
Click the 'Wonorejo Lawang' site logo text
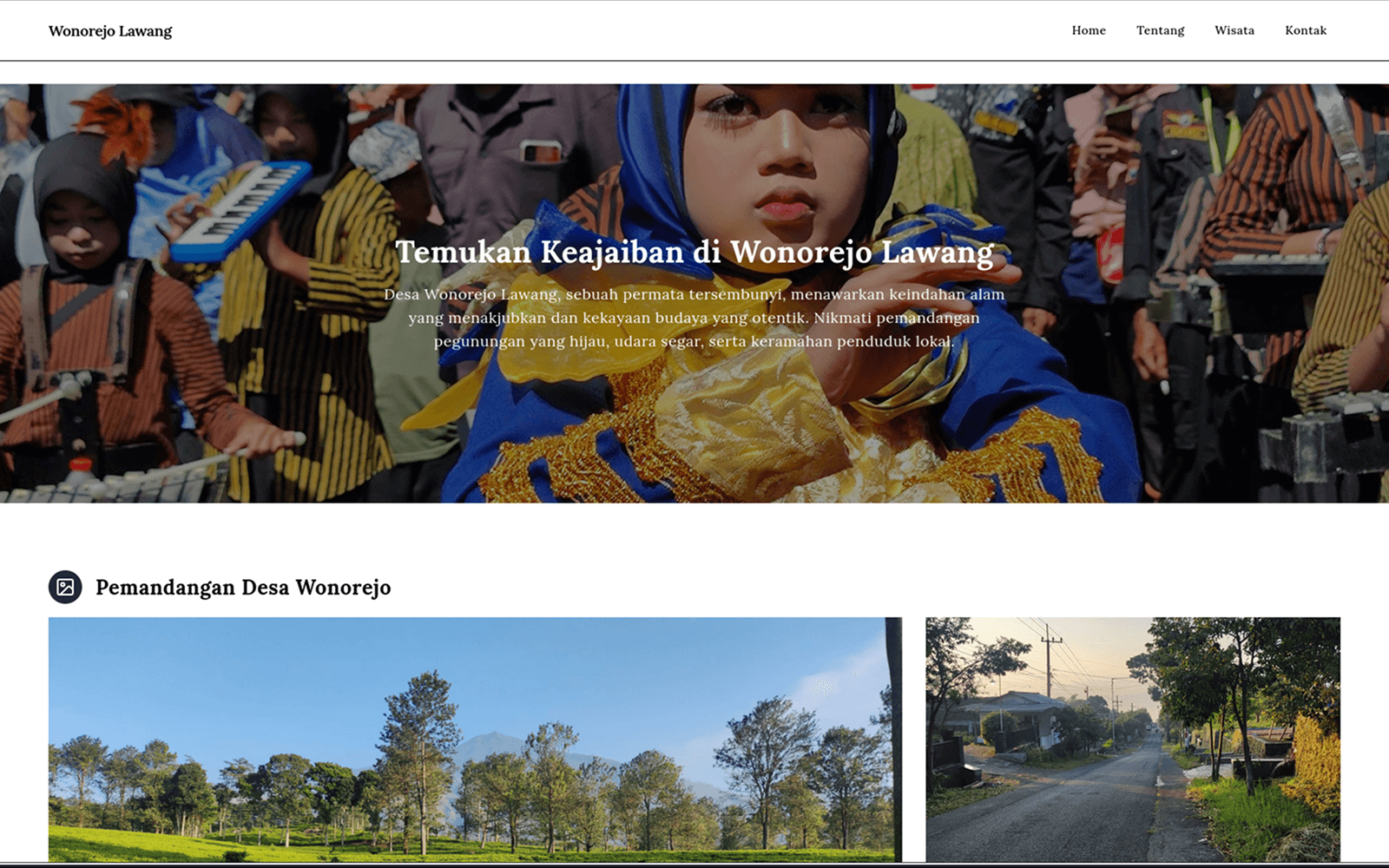[x=111, y=30]
